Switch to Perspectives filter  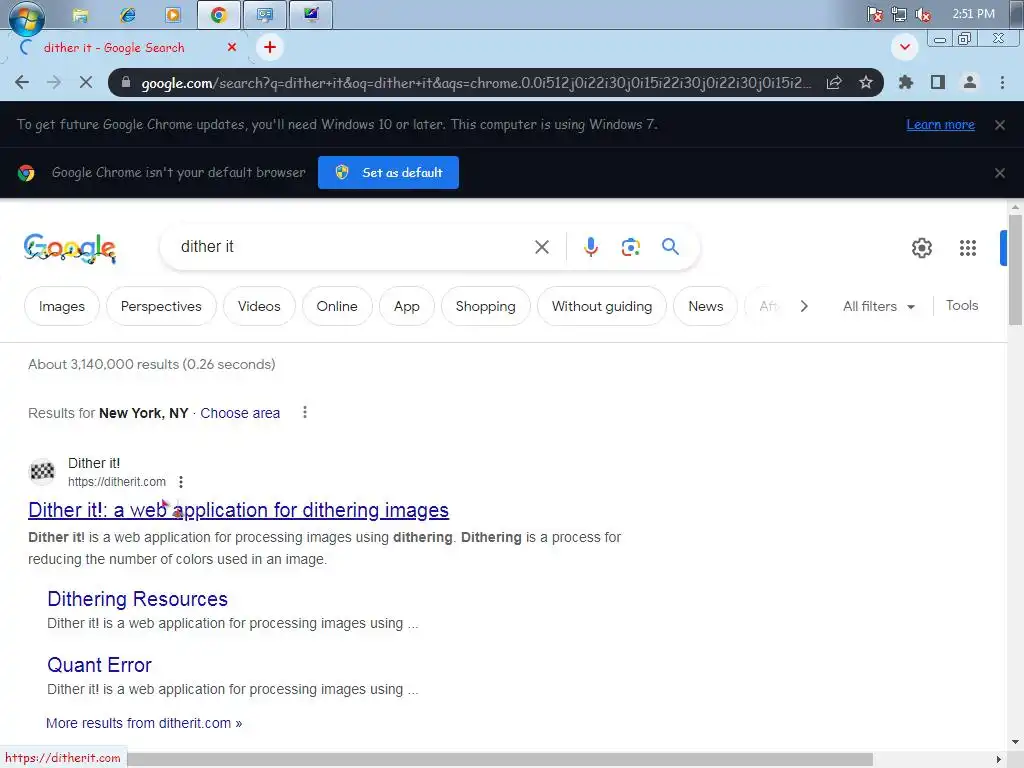point(161,306)
